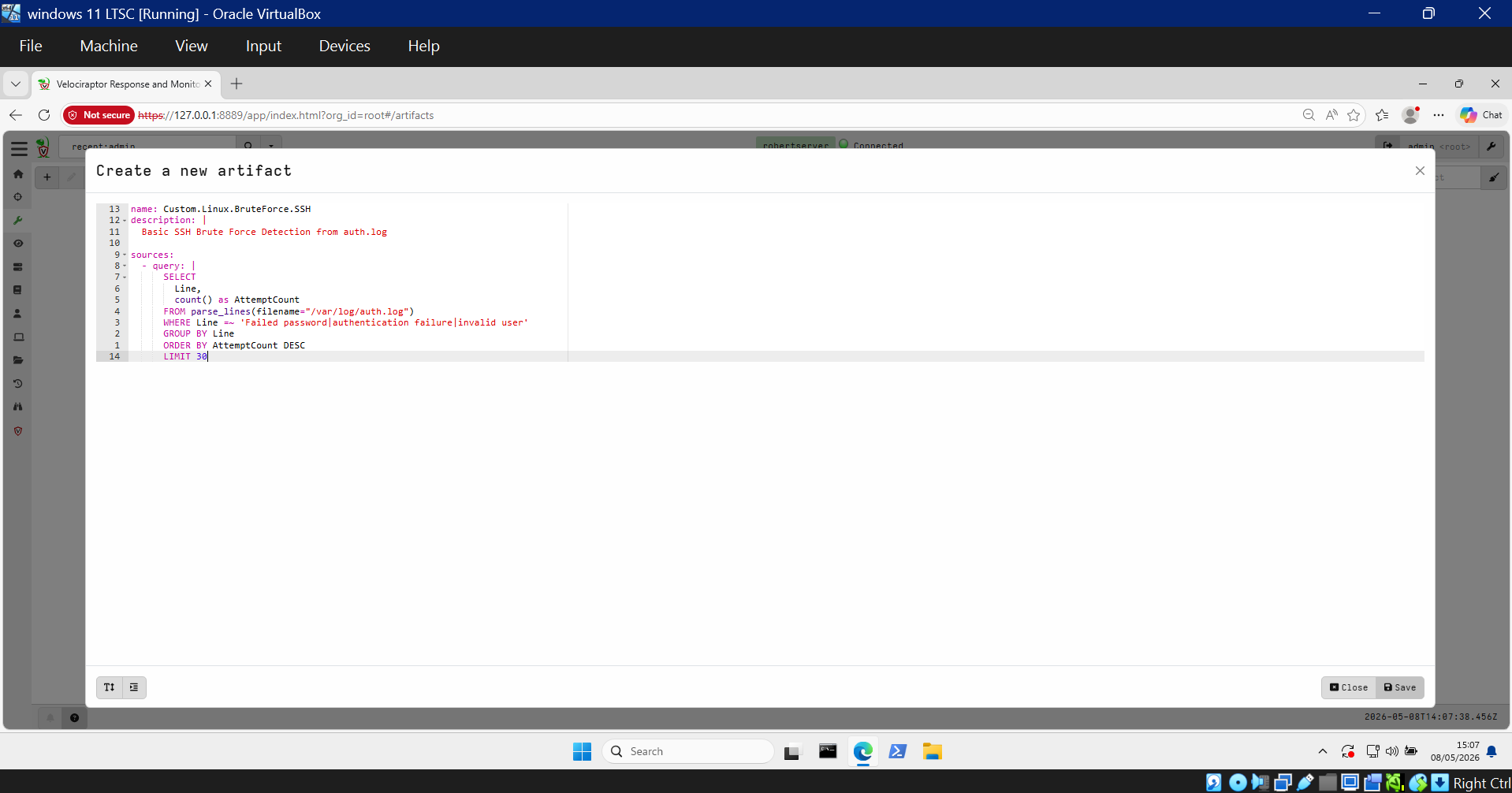The height and width of the screenshot is (793, 1512).
Task: Click the indent list icon in editor footer
Action: point(134,687)
